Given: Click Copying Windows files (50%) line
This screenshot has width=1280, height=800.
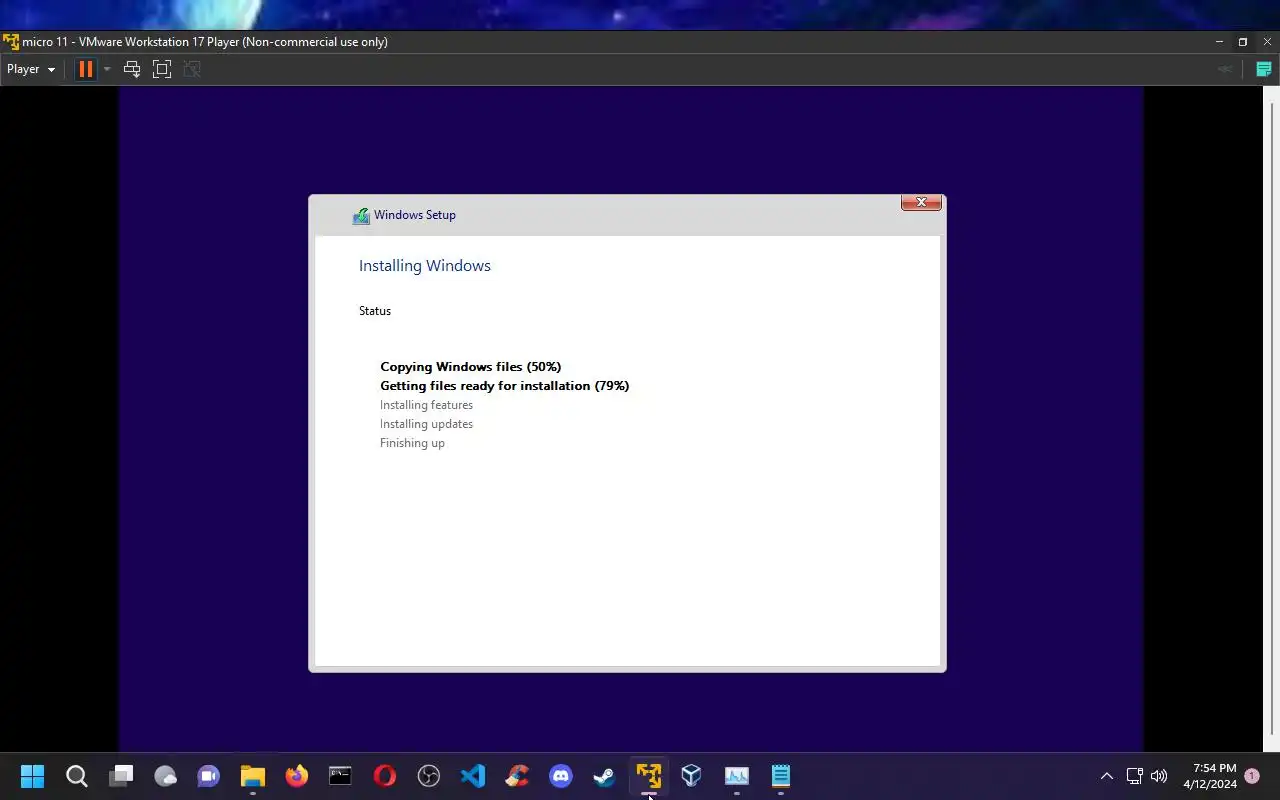Looking at the screenshot, I should point(471,367).
